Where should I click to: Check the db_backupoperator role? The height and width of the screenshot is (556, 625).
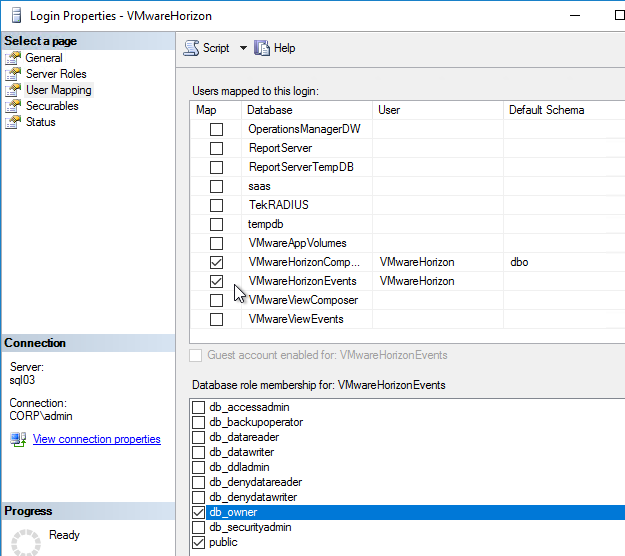[199, 422]
